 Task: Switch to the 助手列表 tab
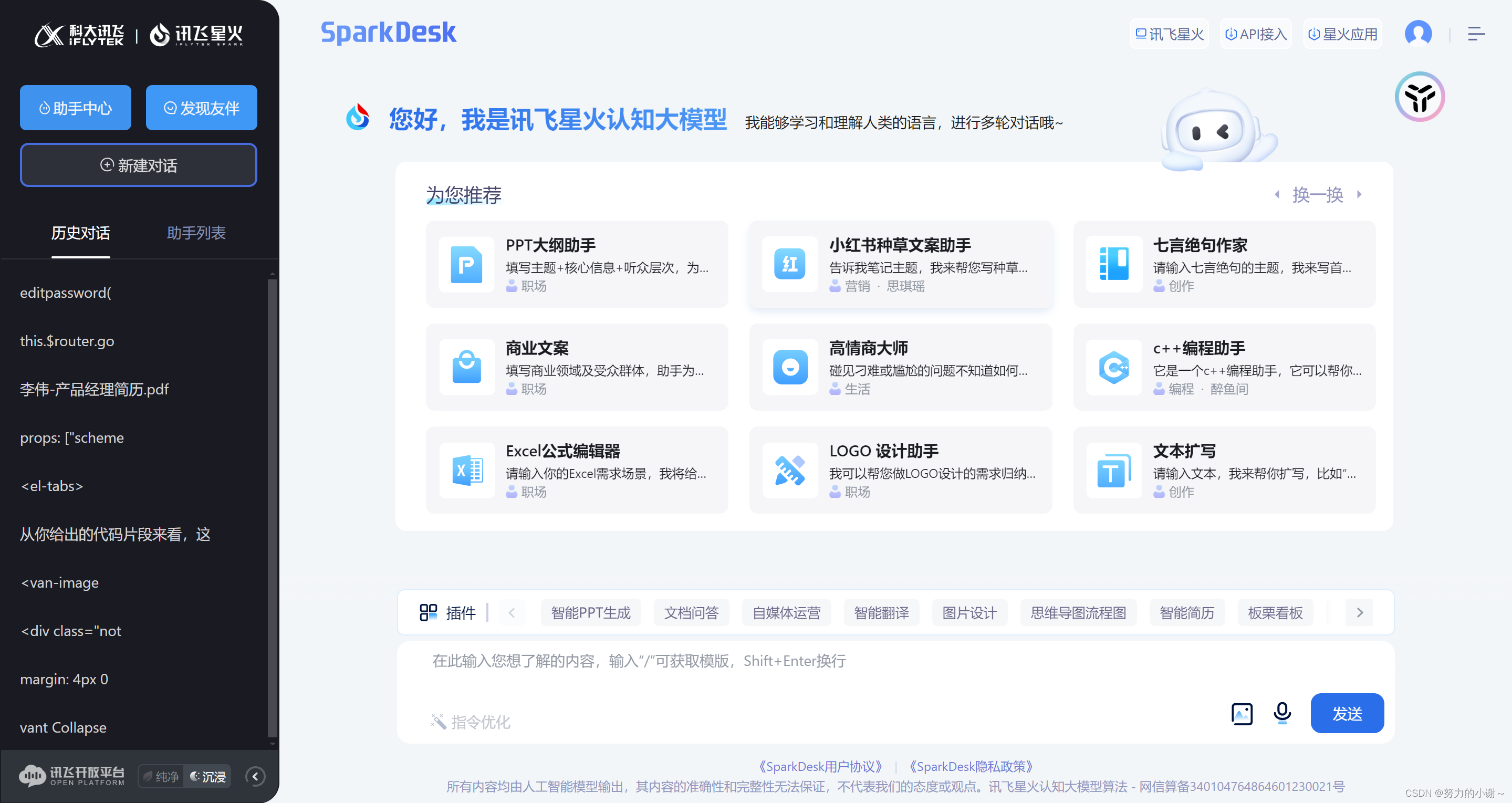pos(196,233)
